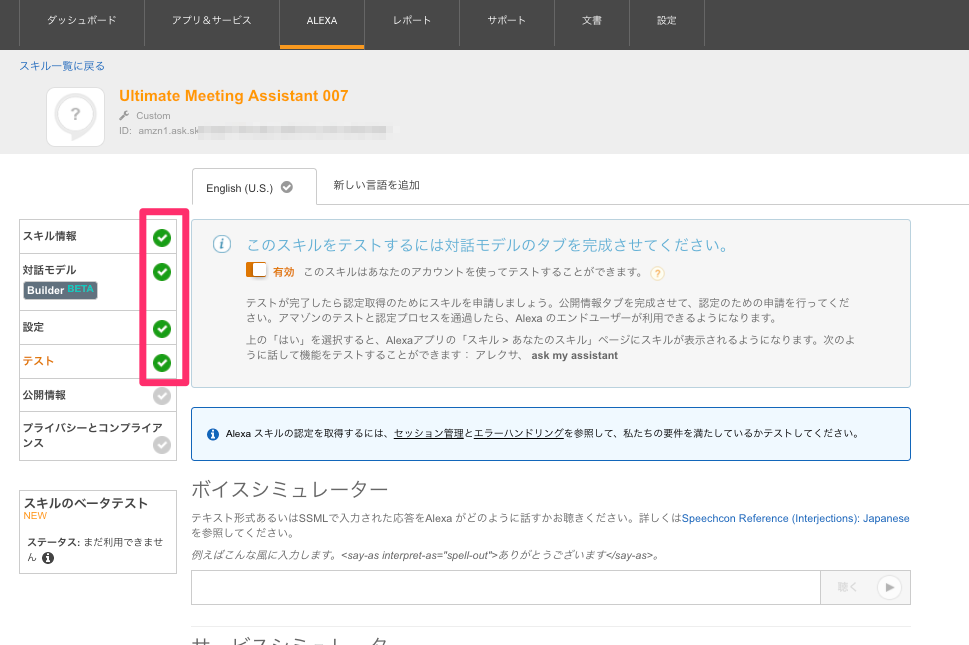969x645 pixels.
Task: Click the Ultimate Meeting Assistant 007 title
Action: pyautogui.click(x=234, y=96)
